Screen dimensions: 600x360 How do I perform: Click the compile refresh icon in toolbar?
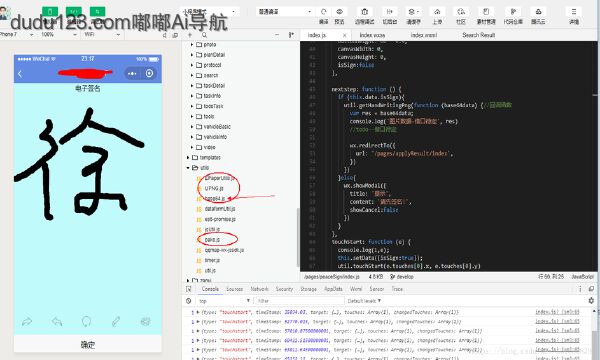point(324,11)
